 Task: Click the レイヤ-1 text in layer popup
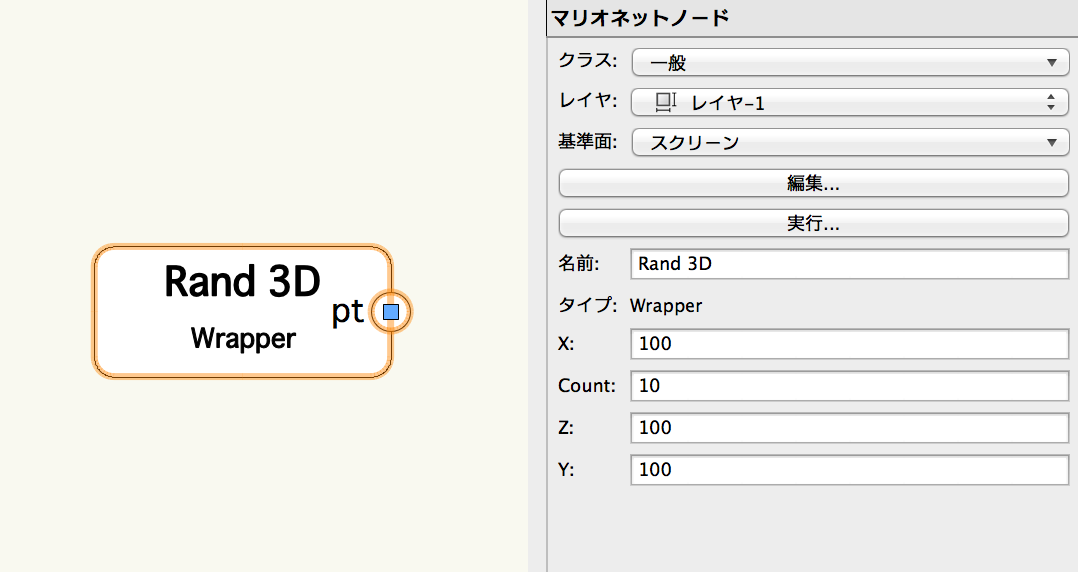[727, 103]
